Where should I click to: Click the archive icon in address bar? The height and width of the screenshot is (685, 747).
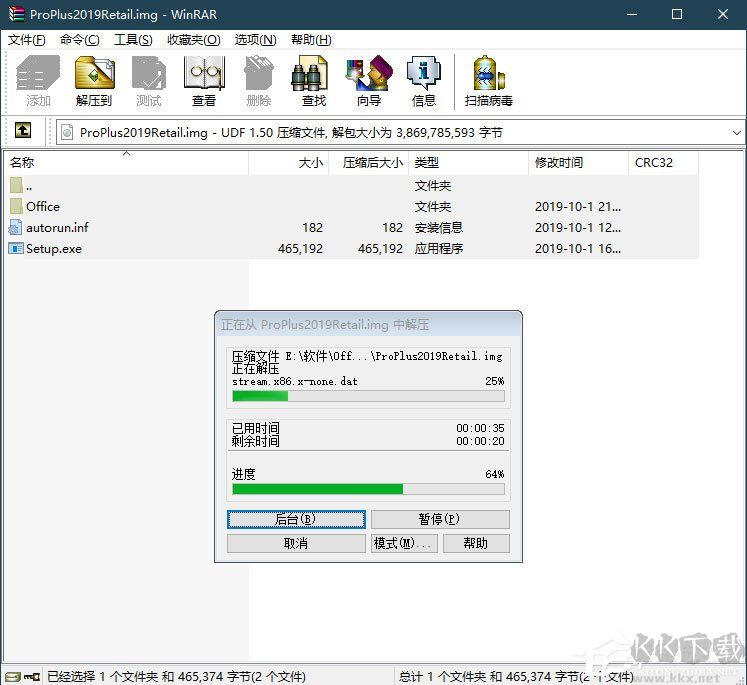point(67,132)
